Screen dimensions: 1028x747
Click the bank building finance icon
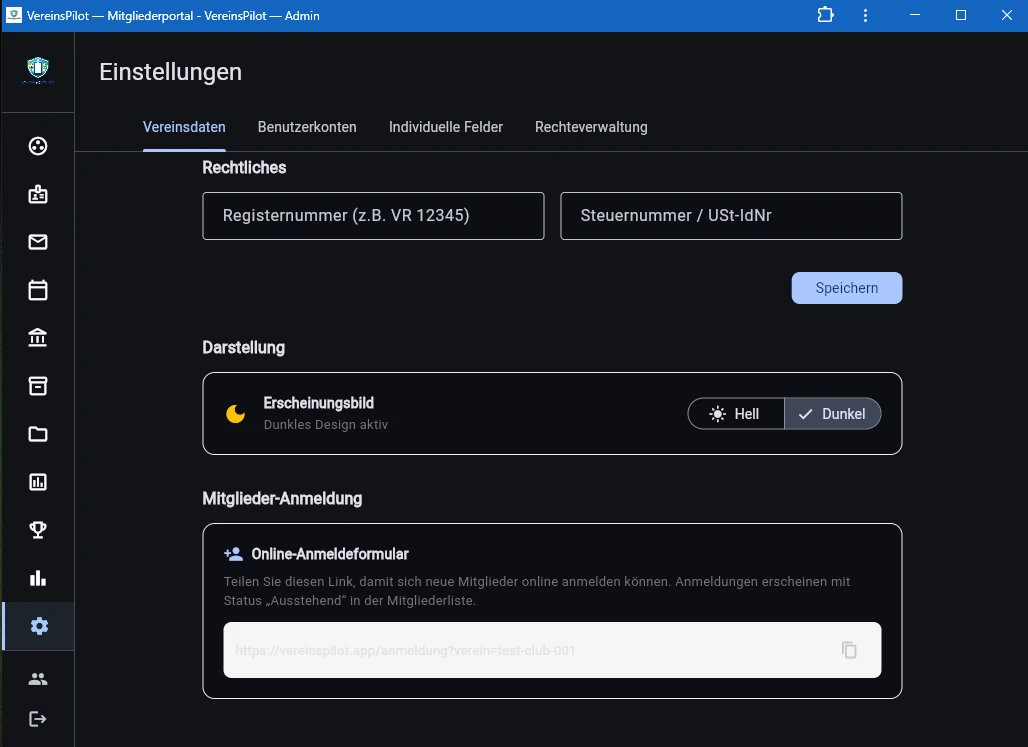pyautogui.click(x=38, y=338)
